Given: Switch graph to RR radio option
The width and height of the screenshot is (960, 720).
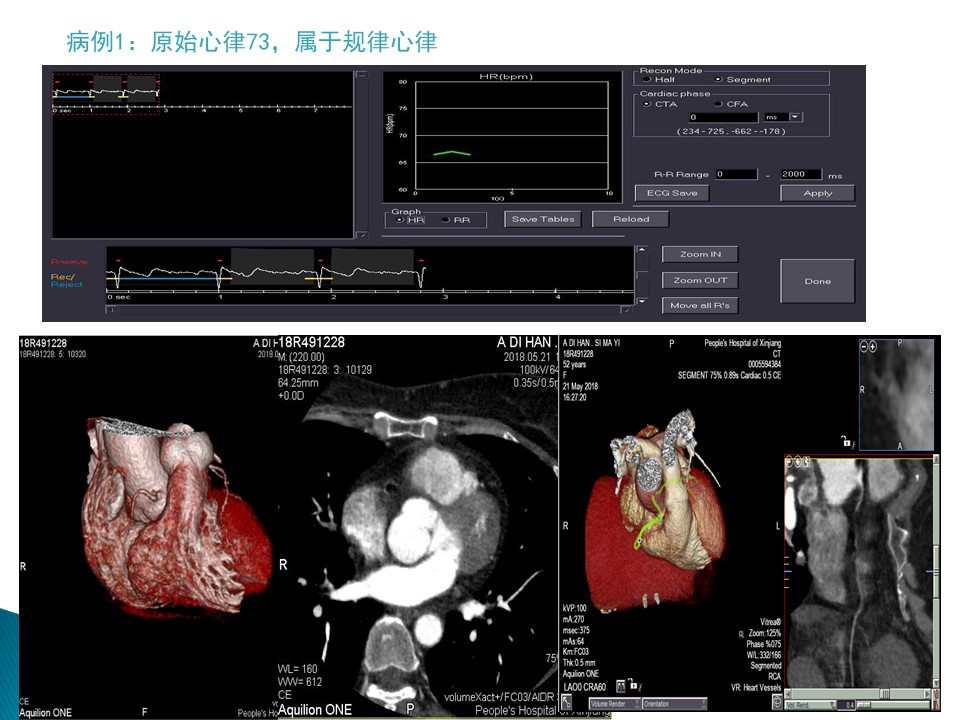Looking at the screenshot, I should (445, 219).
